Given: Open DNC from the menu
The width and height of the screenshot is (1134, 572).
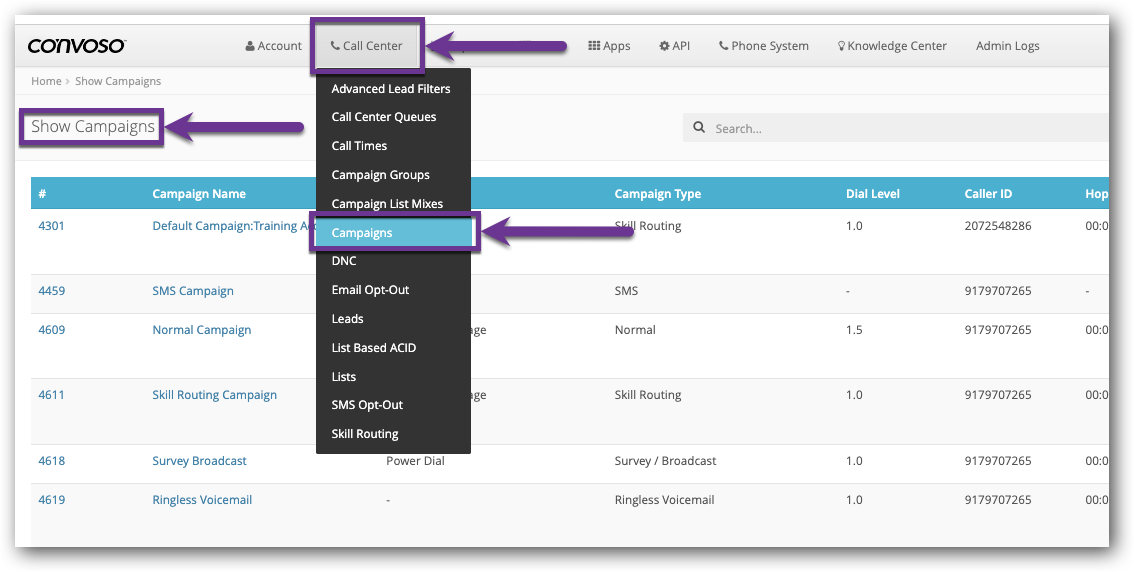Looking at the screenshot, I should point(344,261).
